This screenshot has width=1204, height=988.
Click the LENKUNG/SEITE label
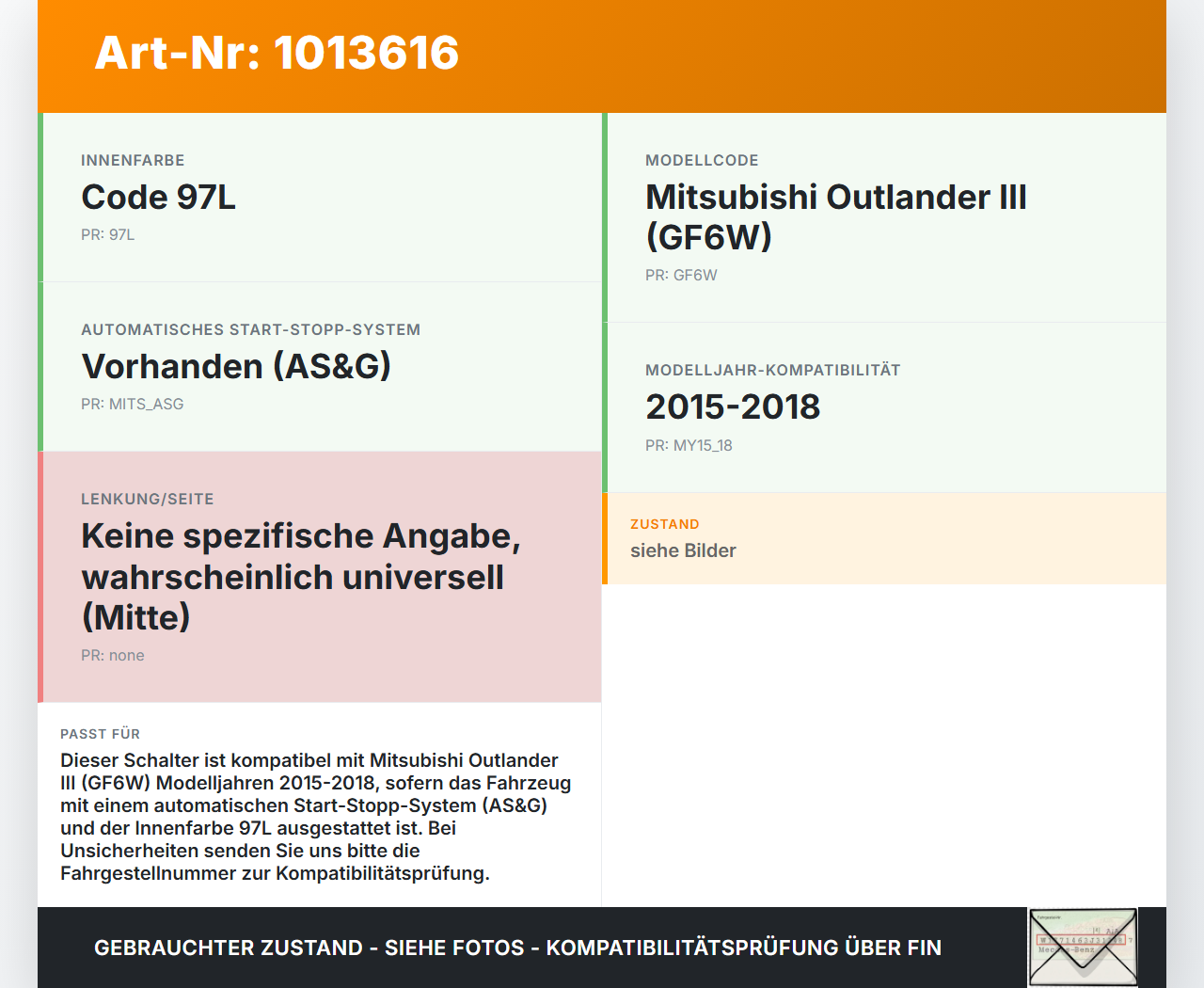[148, 499]
